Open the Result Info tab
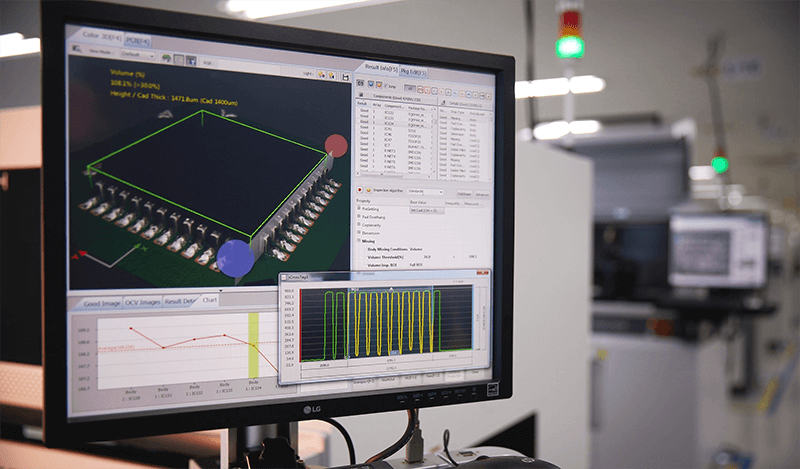This screenshot has width=800, height=469. 379,67
